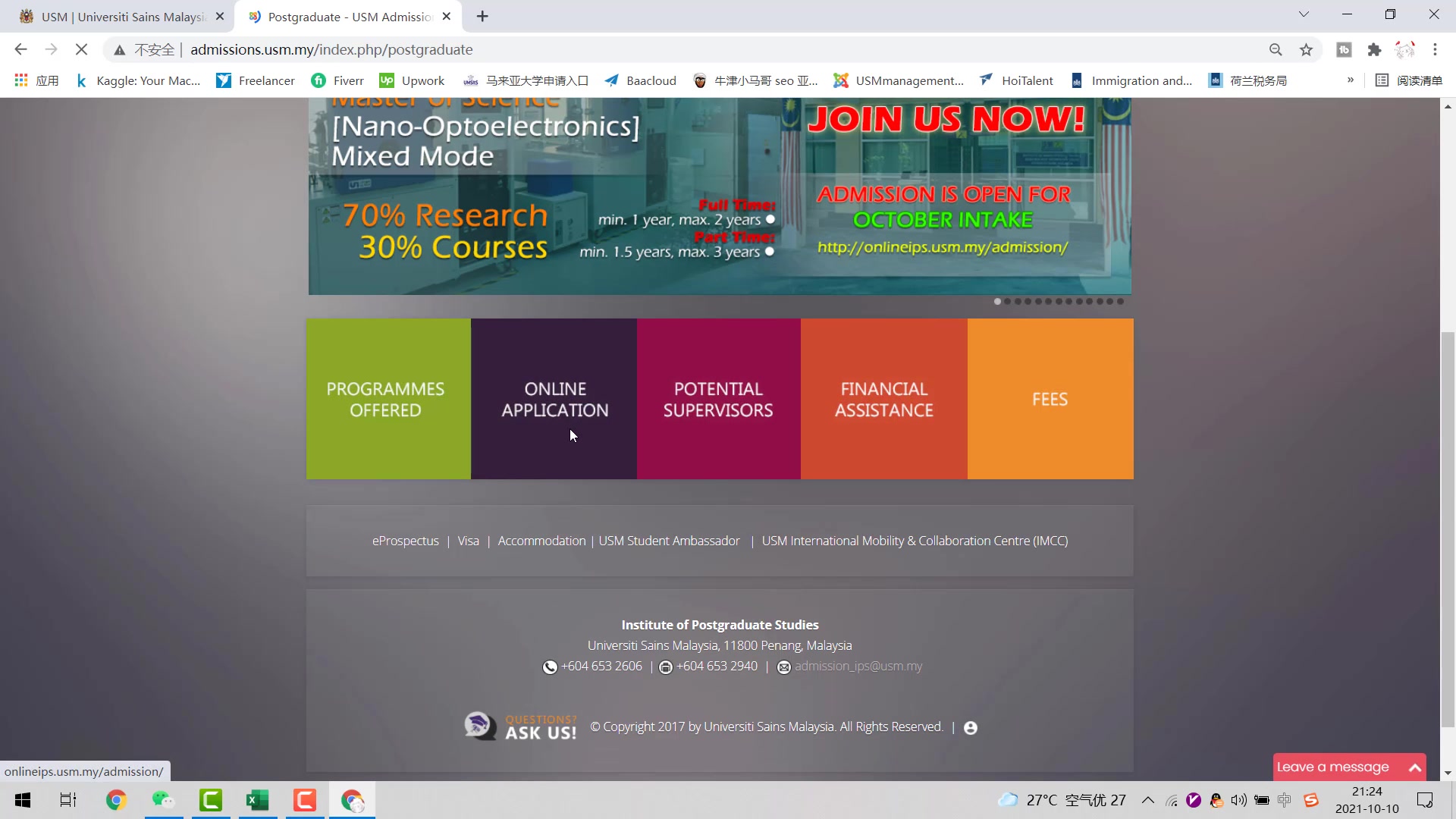This screenshot has height=819, width=1456.
Task: Open the Programmes Offered tile
Action: coord(388,399)
